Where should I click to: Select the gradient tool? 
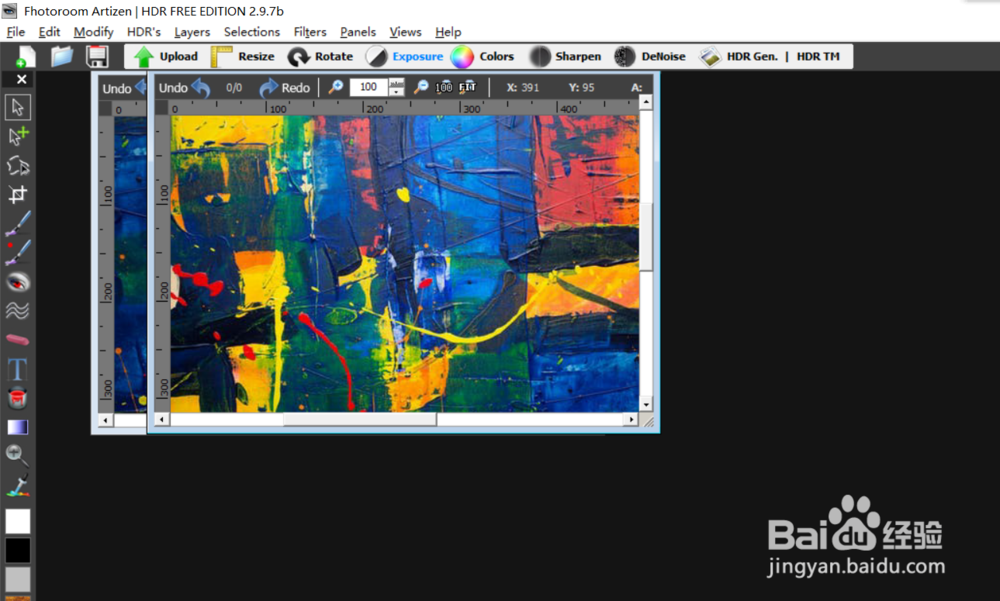coord(18,427)
